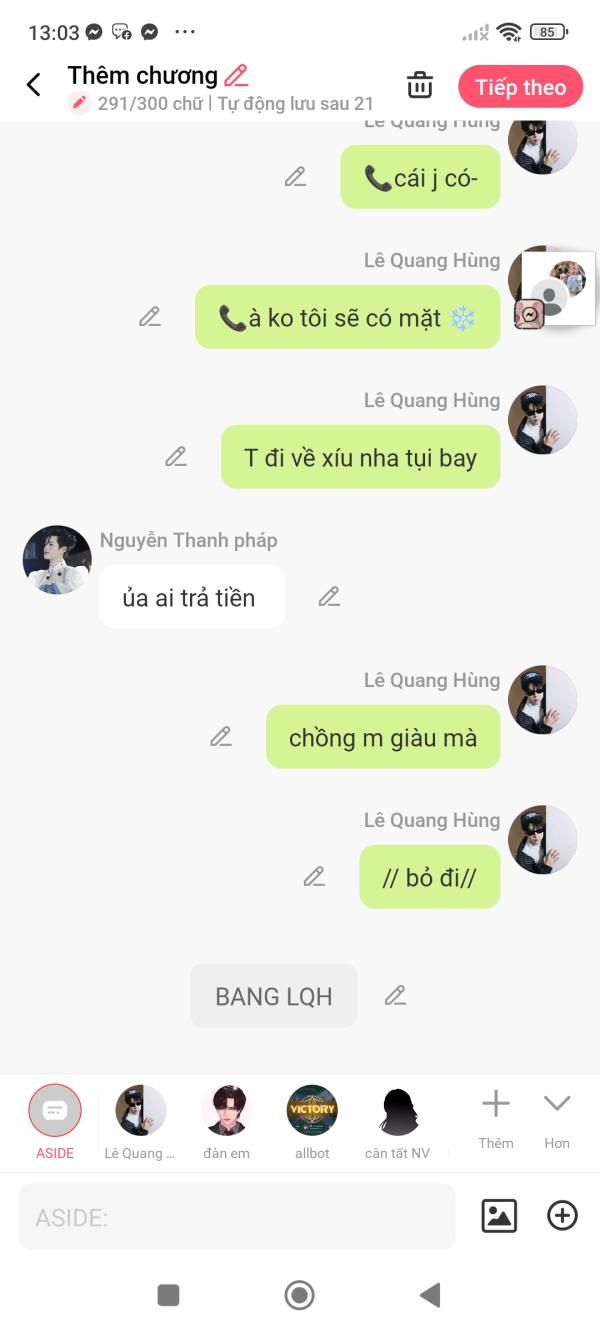Expand character list with Hơn chevron
Viewport: 600px width, 1333px height.
coord(557,1119)
